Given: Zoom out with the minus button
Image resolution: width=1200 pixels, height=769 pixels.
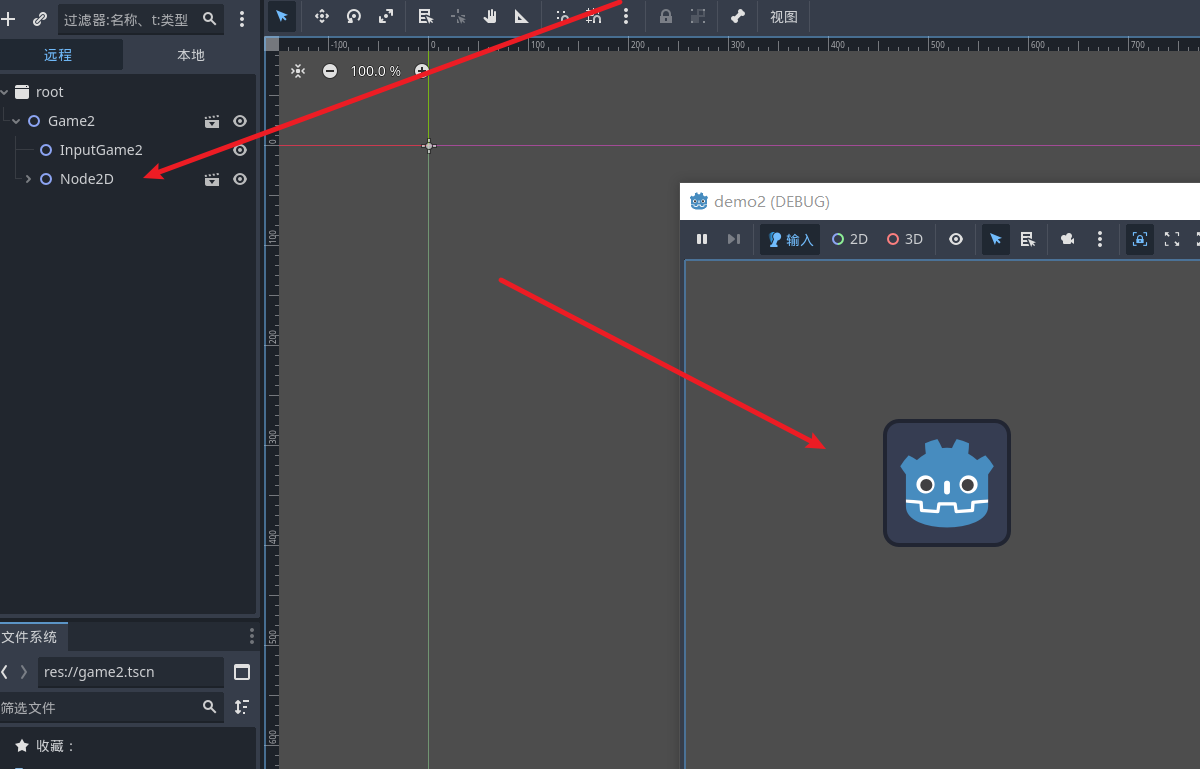Looking at the screenshot, I should [x=330, y=71].
